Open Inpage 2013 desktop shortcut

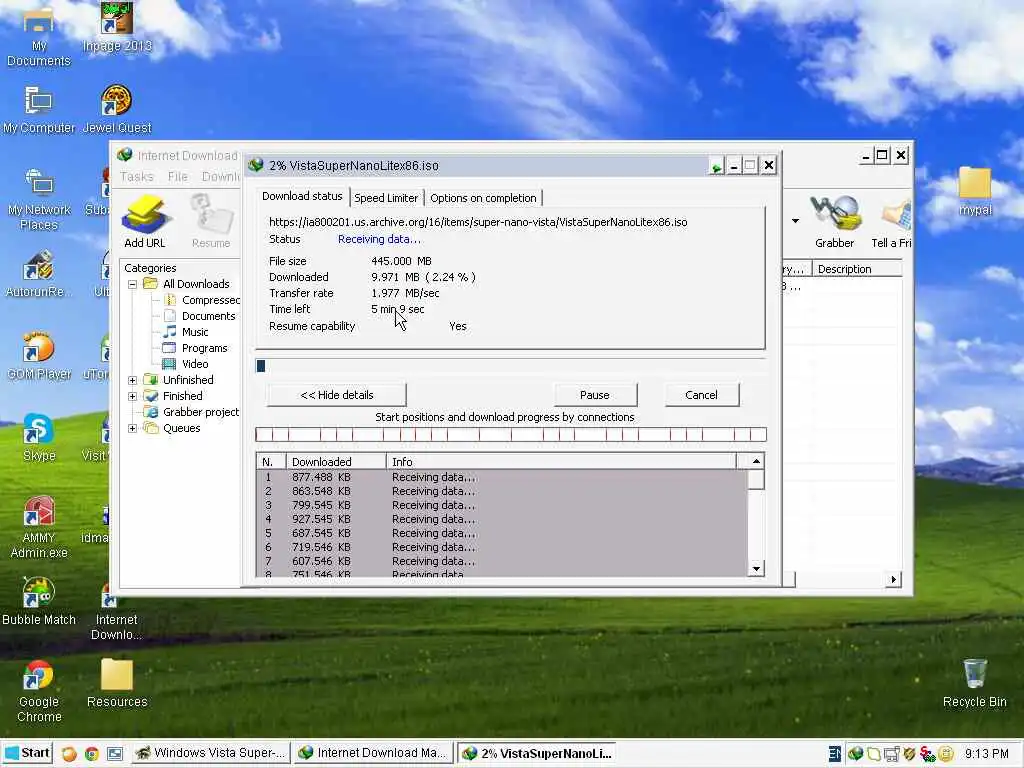117,27
